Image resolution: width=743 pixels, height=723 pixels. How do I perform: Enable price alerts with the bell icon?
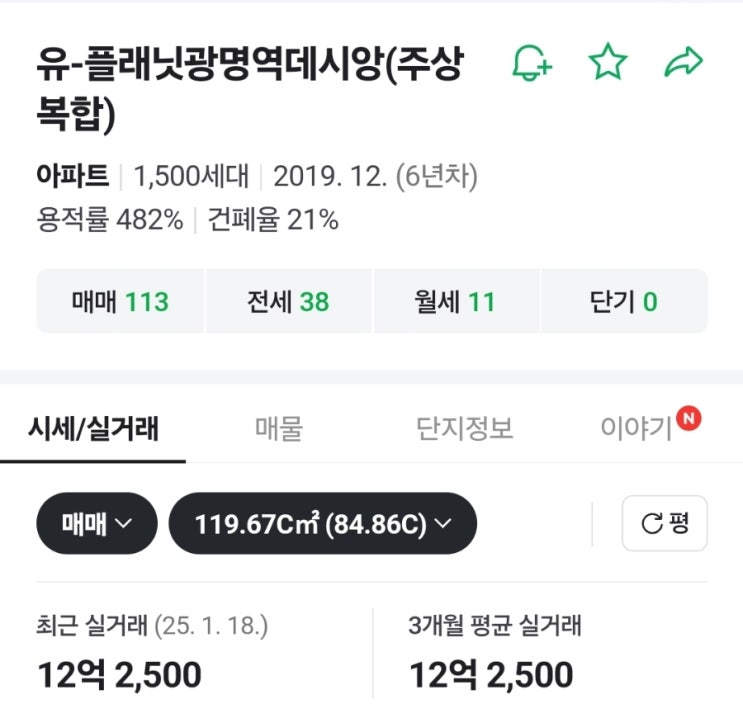click(531, 64)
